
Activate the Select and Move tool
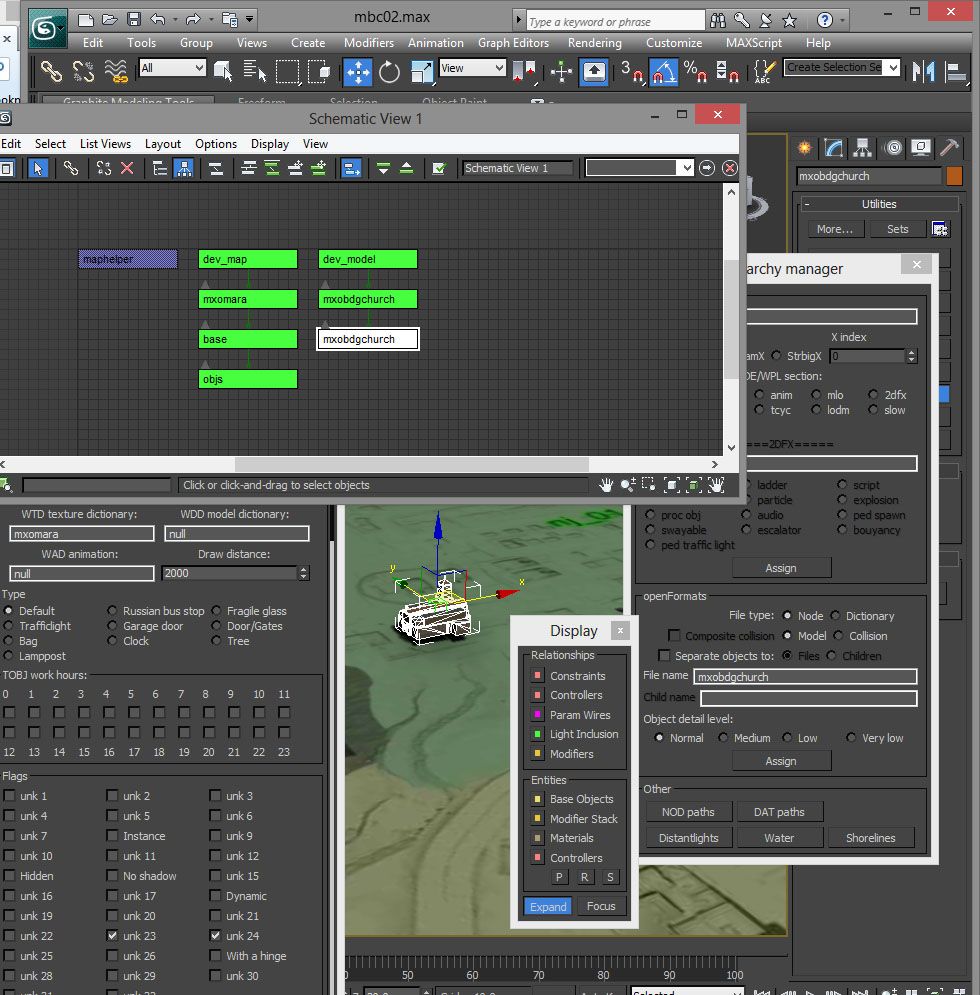click(358, 71)
